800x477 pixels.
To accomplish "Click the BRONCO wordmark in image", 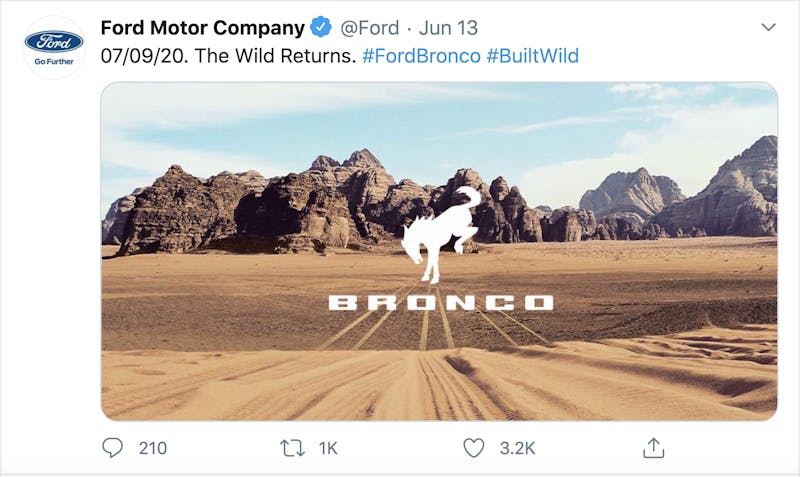I will (x=440, y=302).
